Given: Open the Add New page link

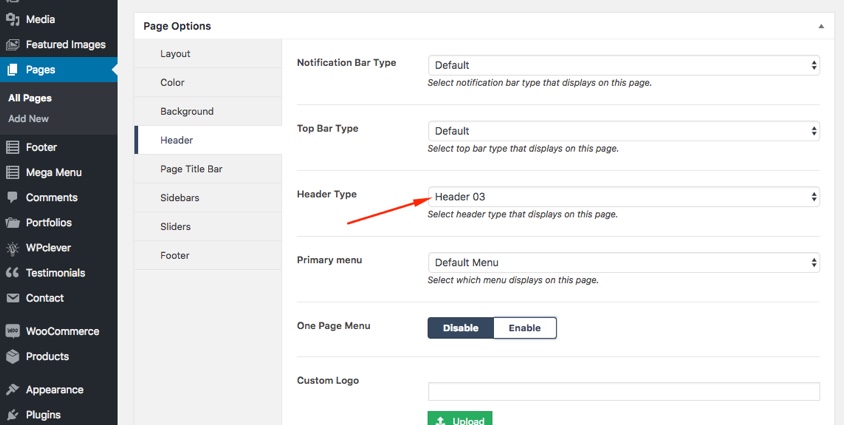Looking at the screenshot, I should [28, 119].
